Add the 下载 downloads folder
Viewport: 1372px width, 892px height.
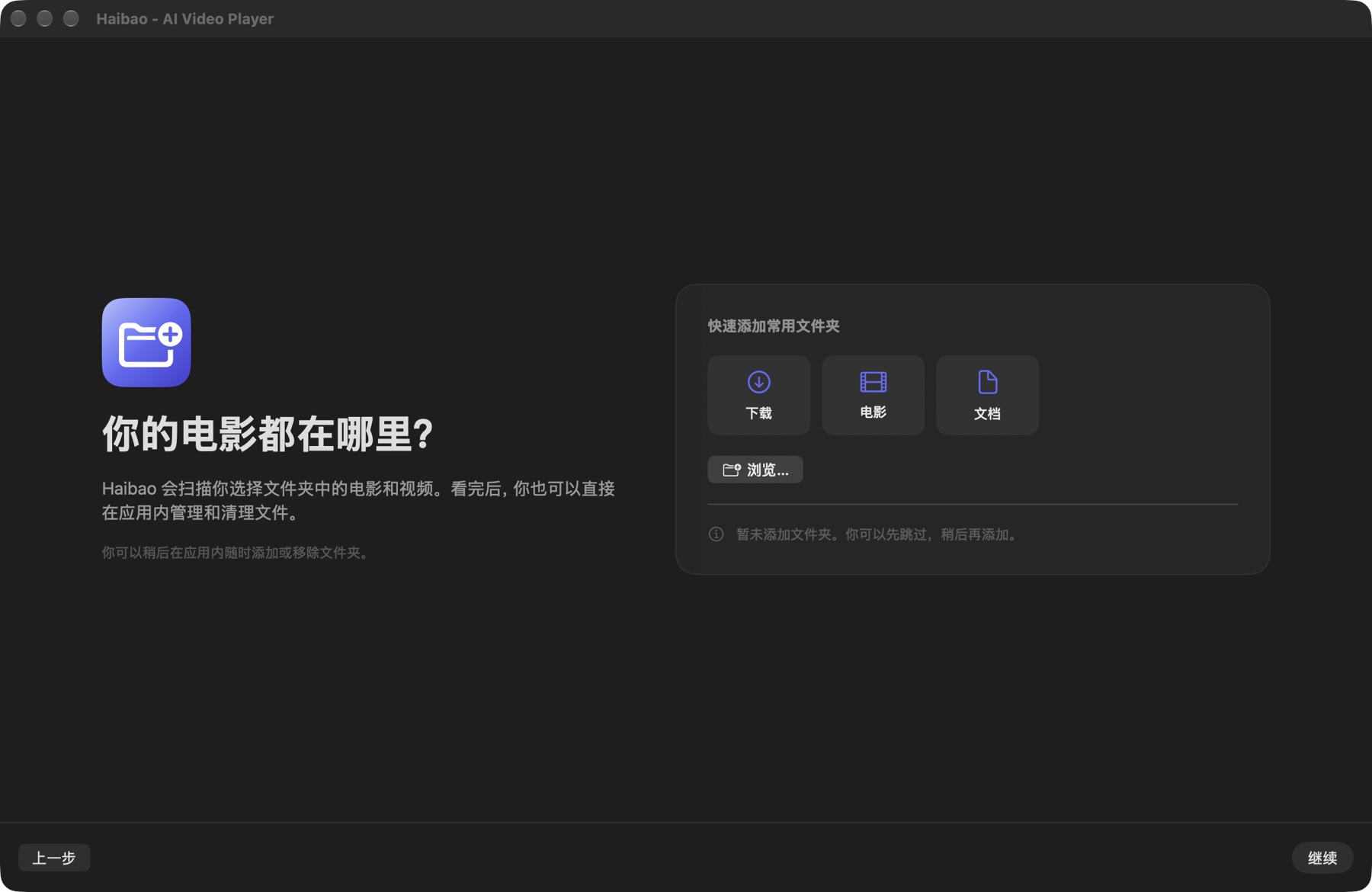pos(758,395)
